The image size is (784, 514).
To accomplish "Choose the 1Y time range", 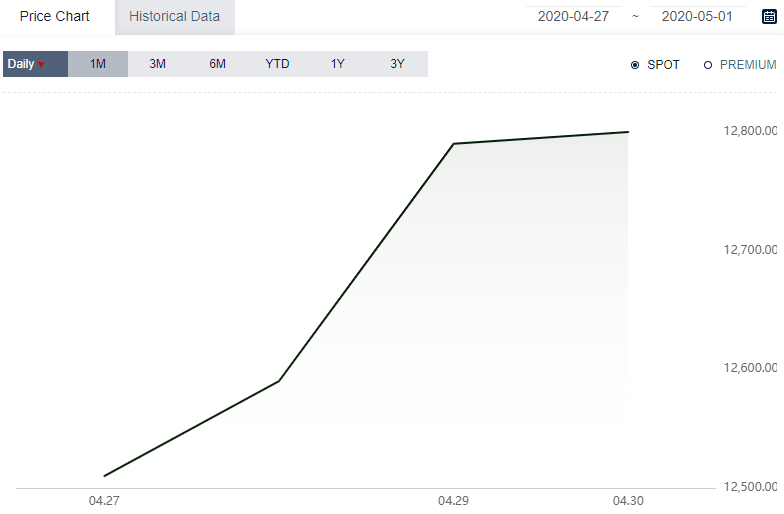I will pyautogui.click(x=338, y=64).
